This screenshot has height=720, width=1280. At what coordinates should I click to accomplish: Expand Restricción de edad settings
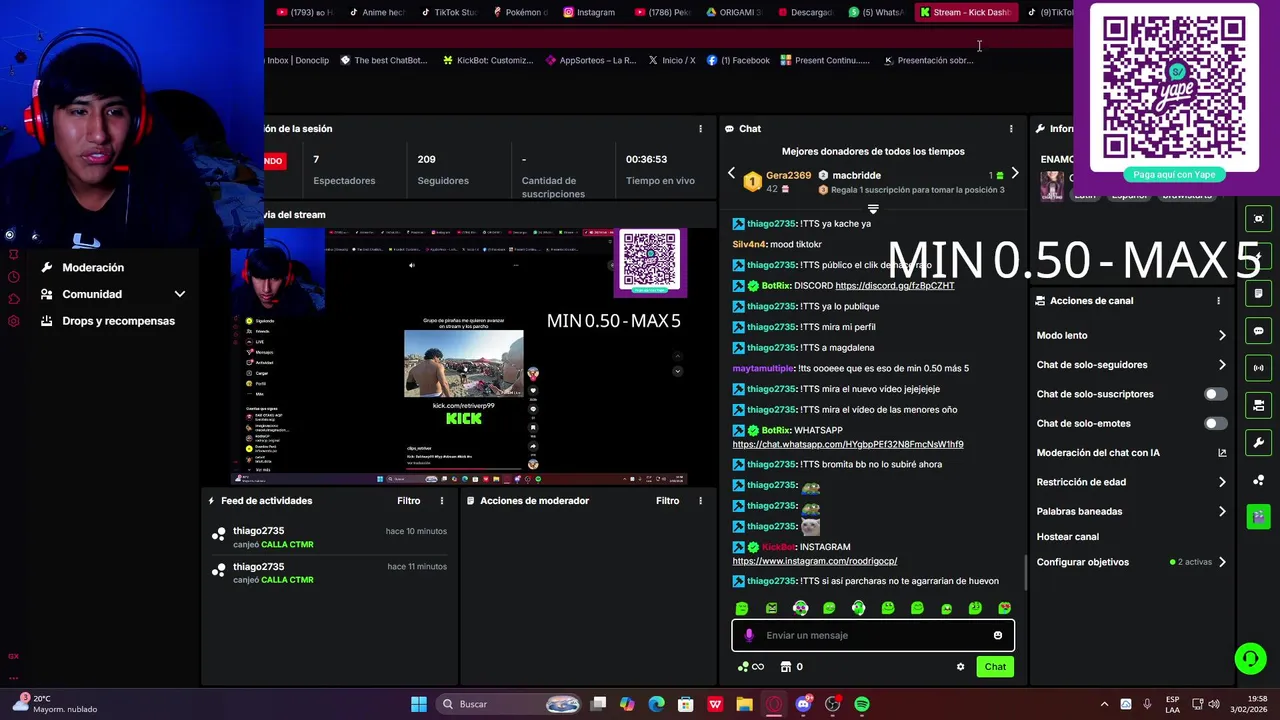point(1222,482)
